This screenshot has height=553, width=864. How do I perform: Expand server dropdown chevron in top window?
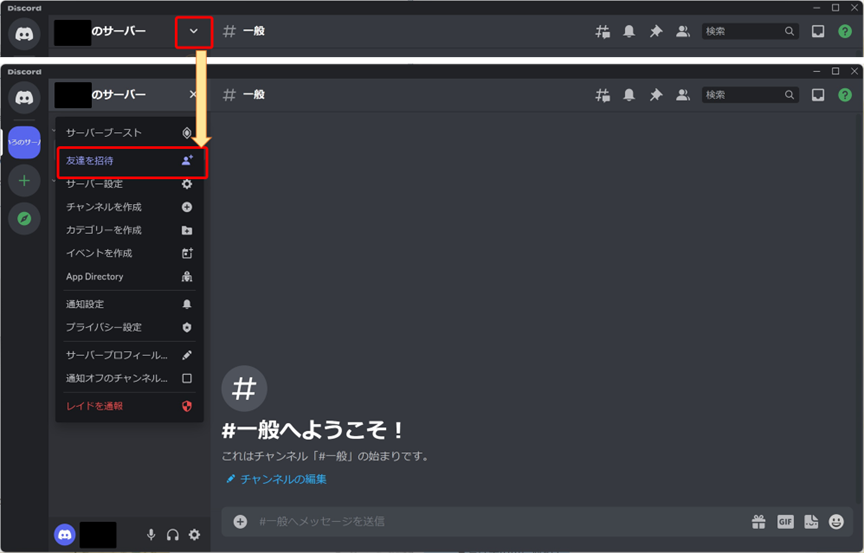coord(193,31)
